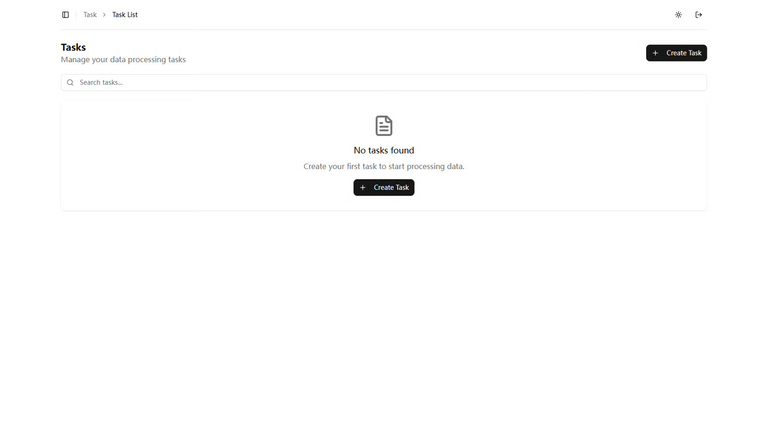768x428 pixels.
Task: Select the Task List breadcrumb item
Action: 125,15
